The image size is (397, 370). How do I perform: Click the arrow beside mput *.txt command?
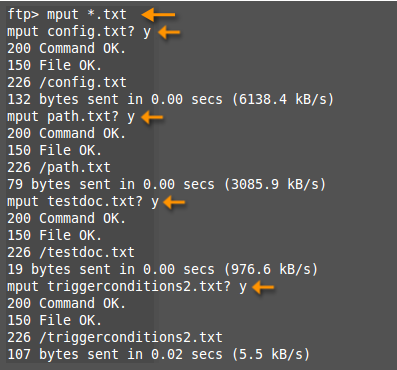click(x=159, y=15)
